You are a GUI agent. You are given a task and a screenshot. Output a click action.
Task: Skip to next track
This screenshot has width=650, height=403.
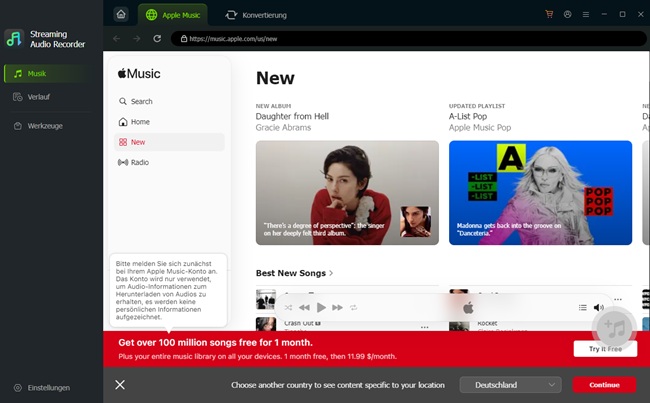(337, 308)
